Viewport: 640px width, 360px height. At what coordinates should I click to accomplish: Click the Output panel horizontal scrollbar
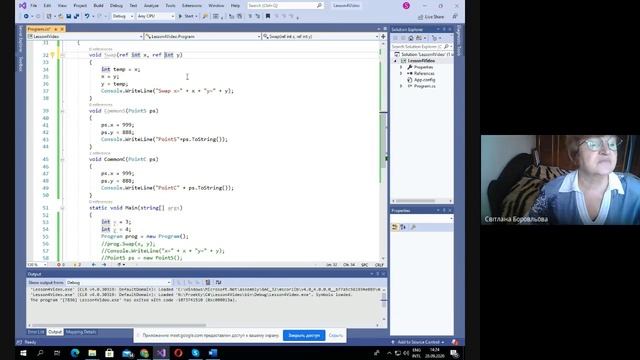119,325
